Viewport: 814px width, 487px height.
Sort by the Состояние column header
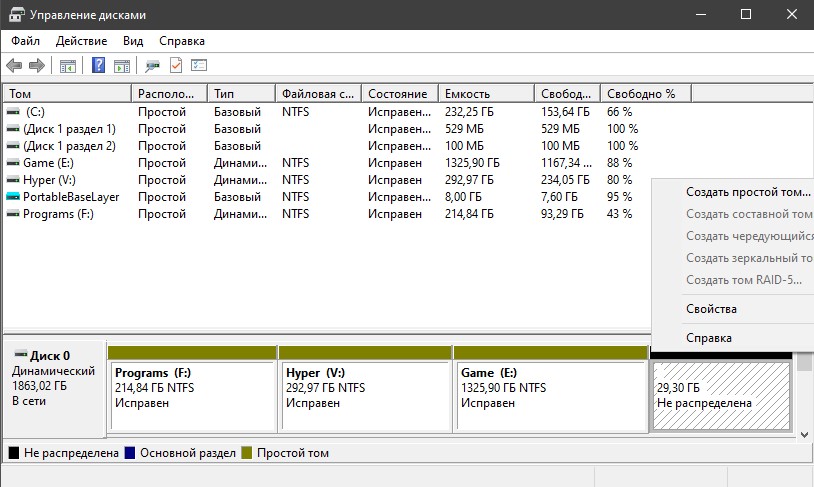tap(400, 93)
